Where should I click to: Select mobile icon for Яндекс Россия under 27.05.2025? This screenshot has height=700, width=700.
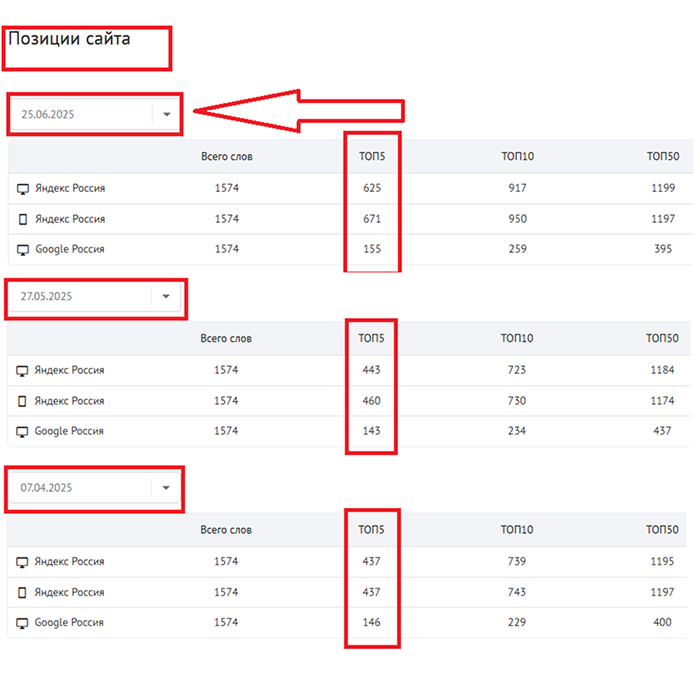(x=23, y=401)
